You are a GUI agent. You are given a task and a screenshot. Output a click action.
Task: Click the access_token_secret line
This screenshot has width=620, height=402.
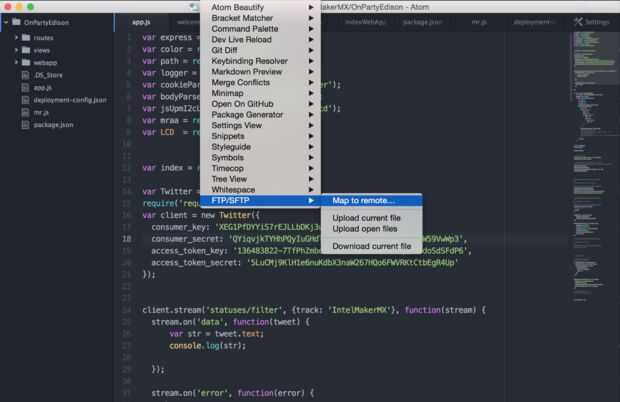tap(304, 262)
